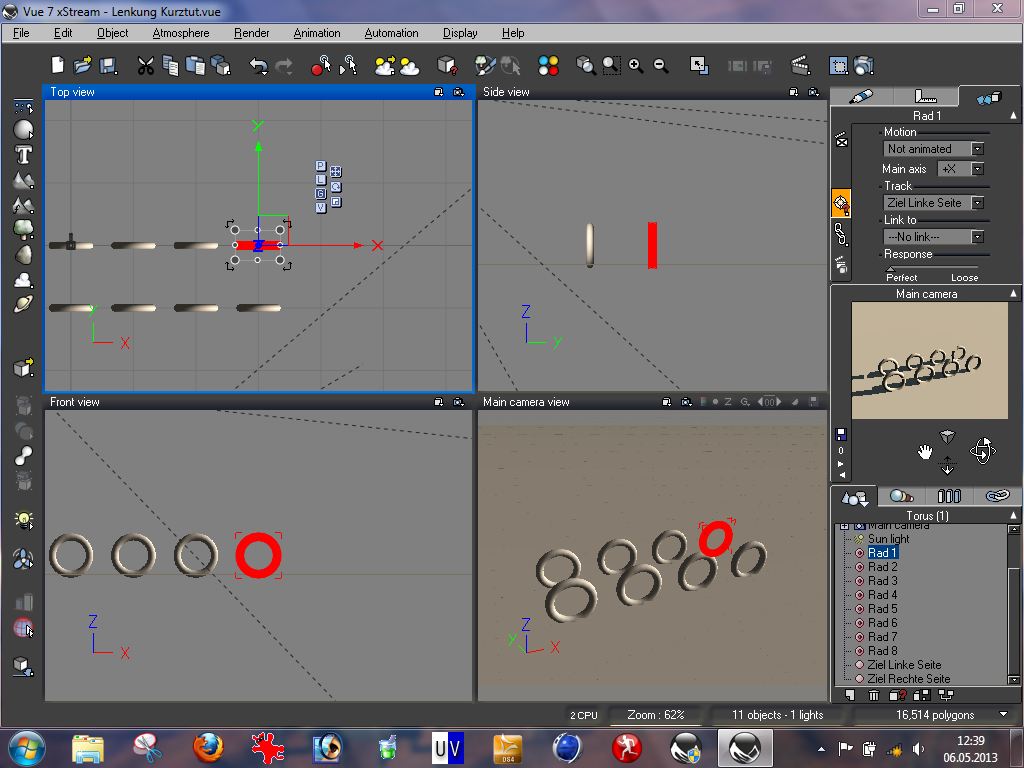The width and height of the screenshot is (1024, 768).
Task: Select 'Ziel Rechte Seite' in the object list
Action: 908,679
